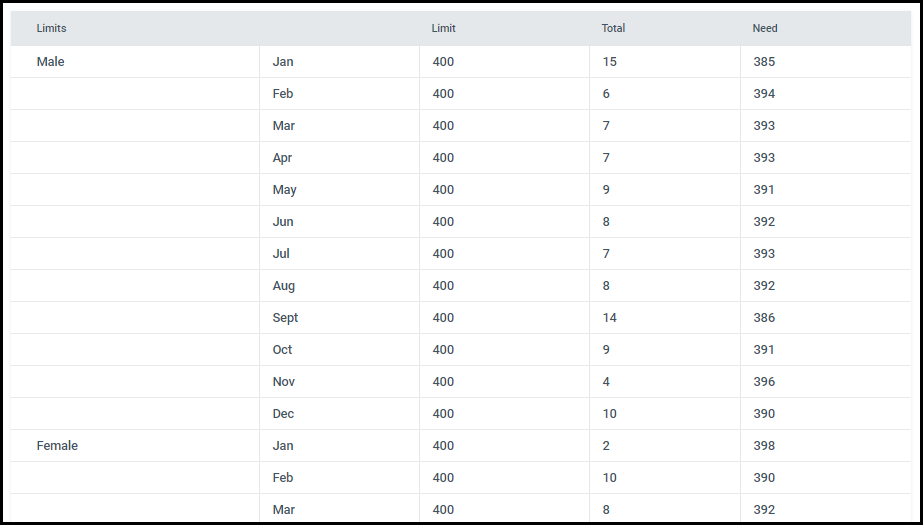Select the Male Dec month cell
Viewport: 923px width, 525px height.
pyautogui.click(x=339, y=414)
